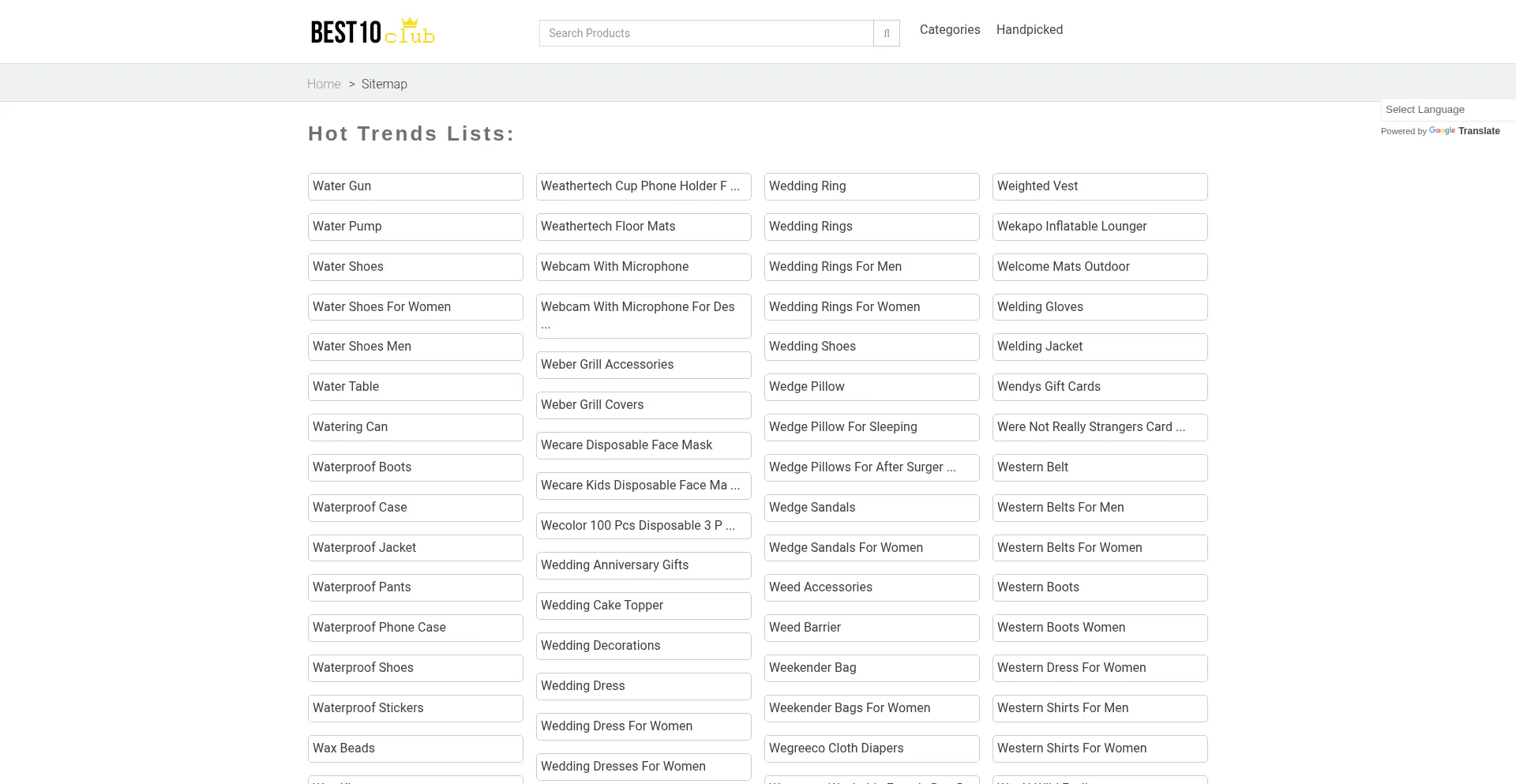
Task: Select Wekapo Inflatable Lounger
Action: click(x=1100, y=227)
